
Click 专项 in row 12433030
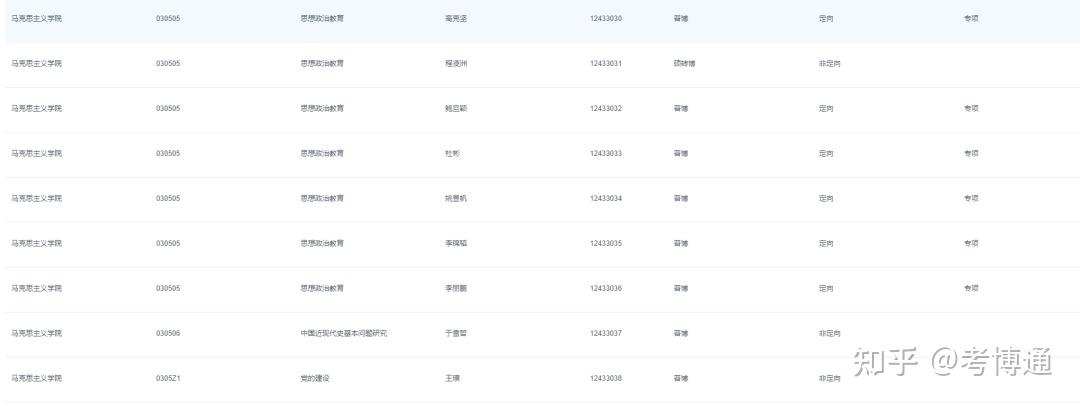tap(970, 19)
